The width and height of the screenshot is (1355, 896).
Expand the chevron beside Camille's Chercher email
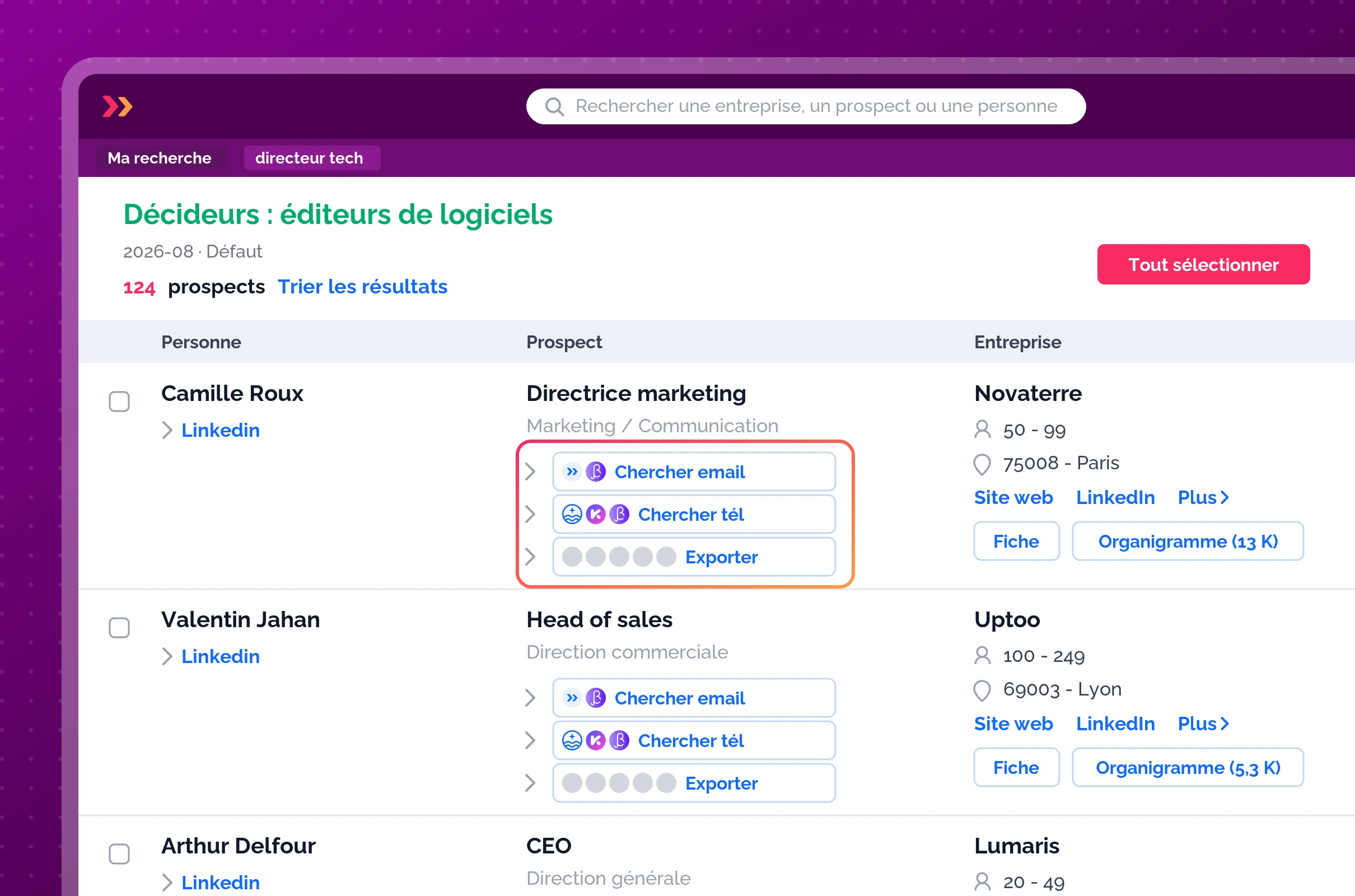(x=530, y=472)
